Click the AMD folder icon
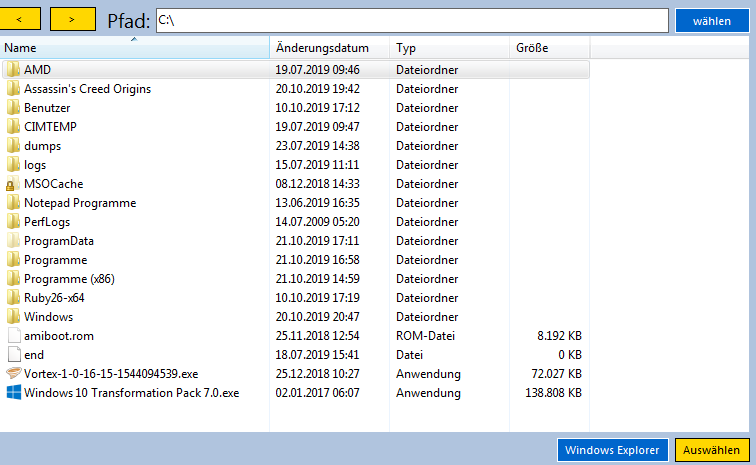The image size is (756, 465). coord(13,70)
